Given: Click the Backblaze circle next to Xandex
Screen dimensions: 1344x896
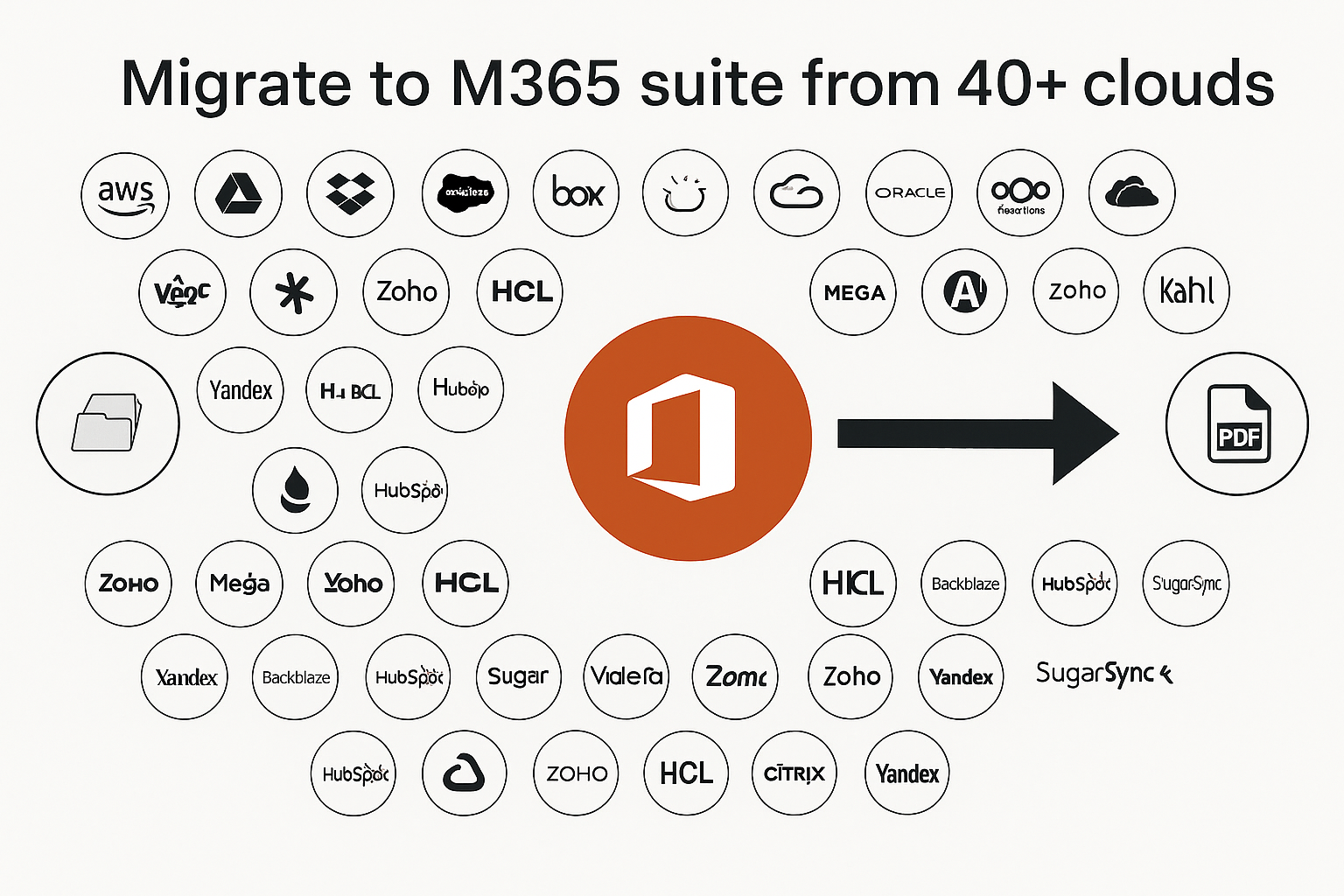Looking at the screenshot, I should pos(295,676).
